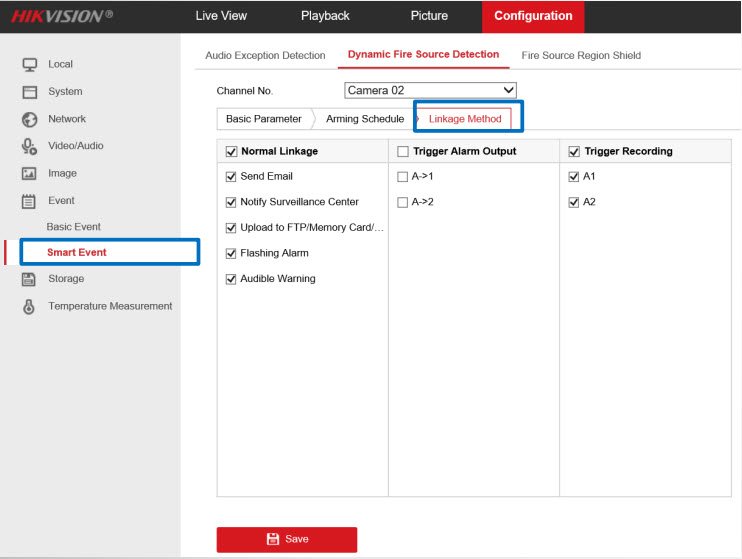742x559 pixels.
Task: Click the Hikvision logo
Action: pos(62,16)
